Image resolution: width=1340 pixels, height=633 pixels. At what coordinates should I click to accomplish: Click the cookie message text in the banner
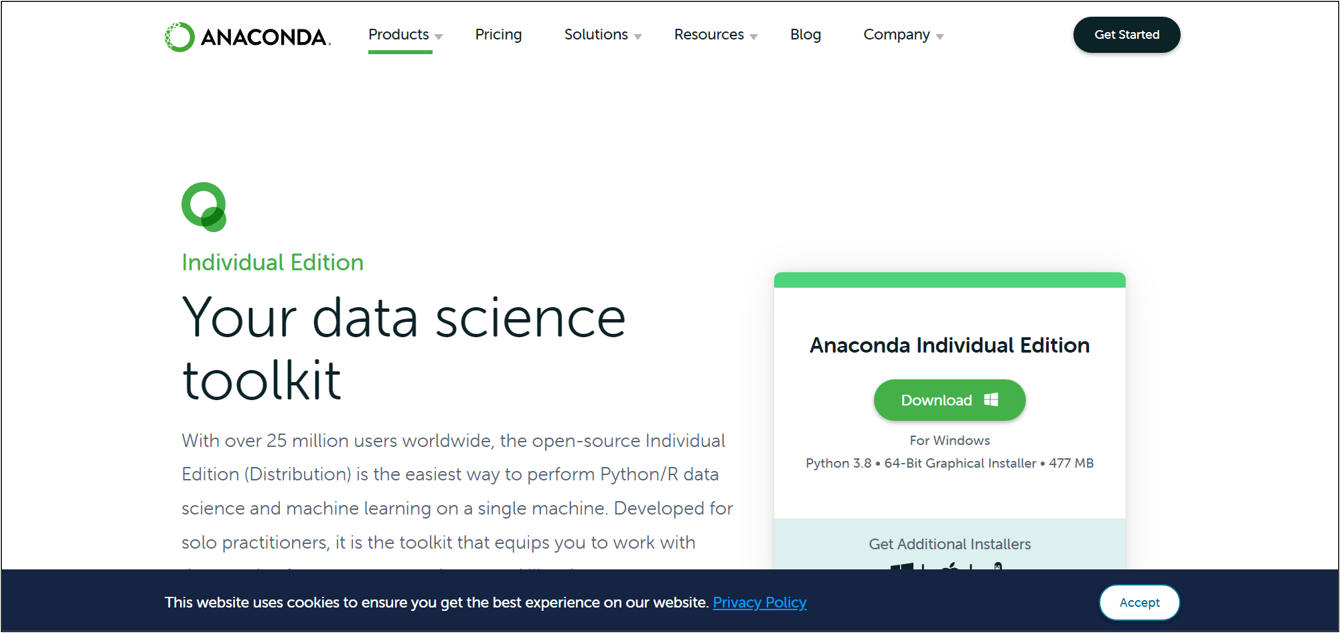coord(437,602)
